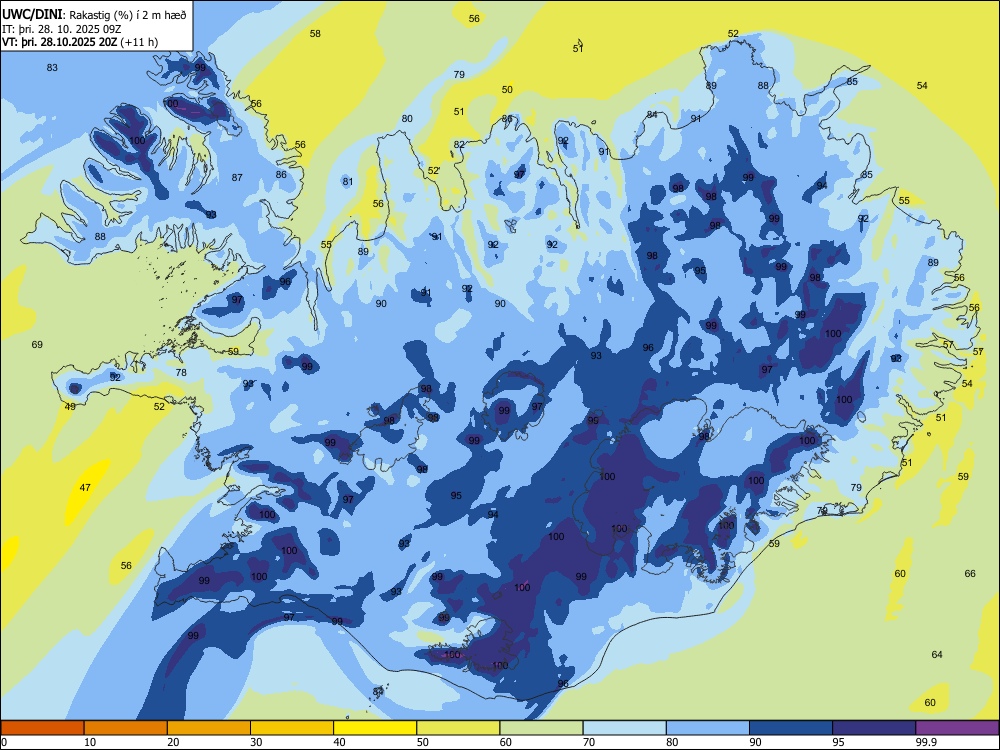Click the '66' humidity value on the map
Image resolution: width=1000 pixels, height=750 pixels.
pos(970,574)
